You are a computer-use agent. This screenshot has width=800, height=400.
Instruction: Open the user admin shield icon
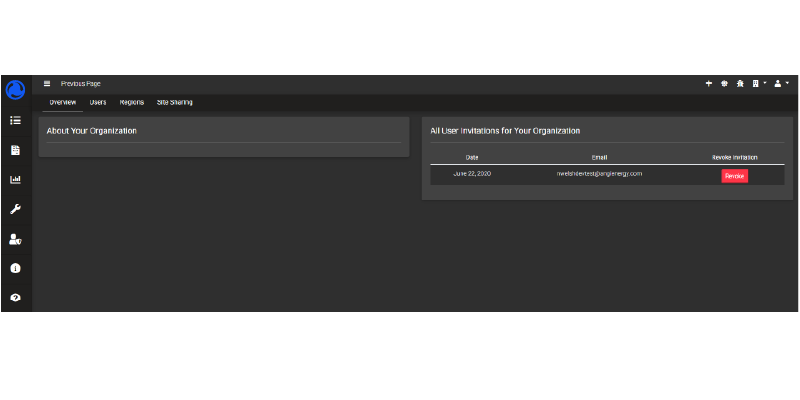16,239
